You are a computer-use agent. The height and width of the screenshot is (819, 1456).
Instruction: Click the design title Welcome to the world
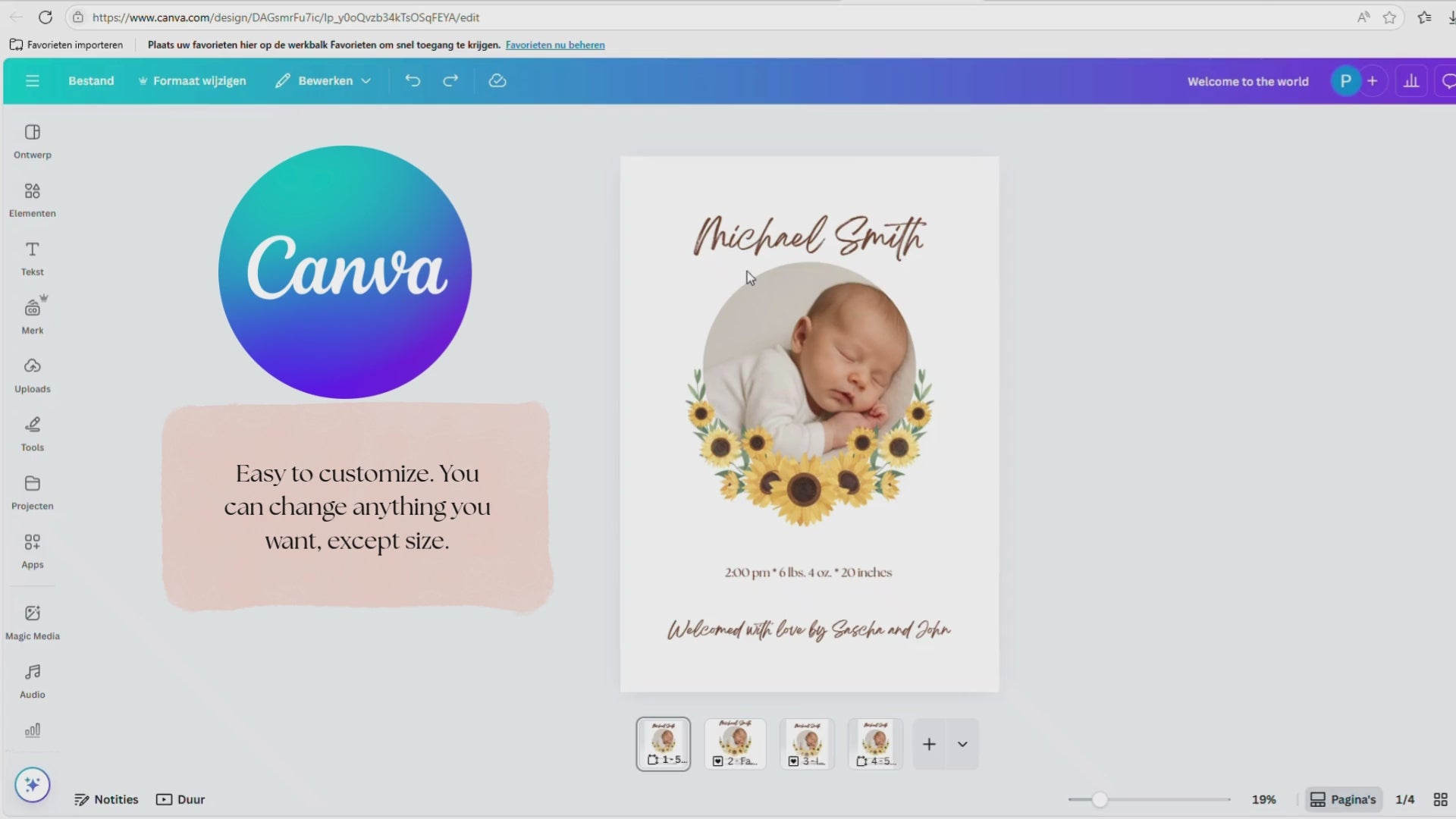pos(1247,81)
